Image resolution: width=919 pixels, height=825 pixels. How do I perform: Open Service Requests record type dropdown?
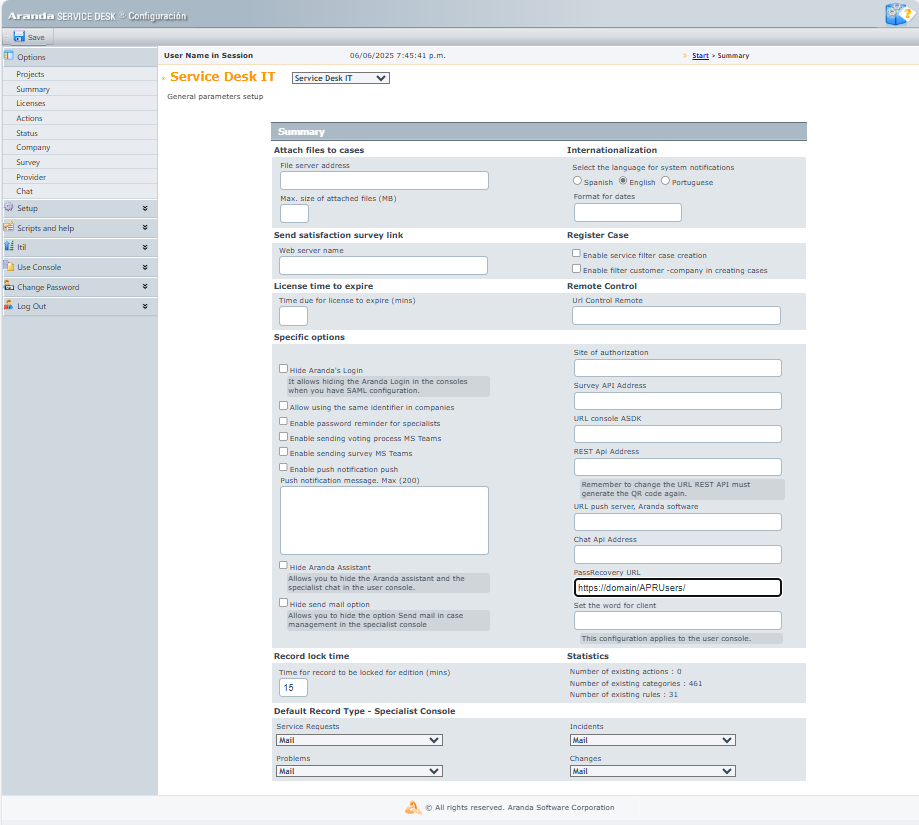pyautogui.click(x=359, y=740)
